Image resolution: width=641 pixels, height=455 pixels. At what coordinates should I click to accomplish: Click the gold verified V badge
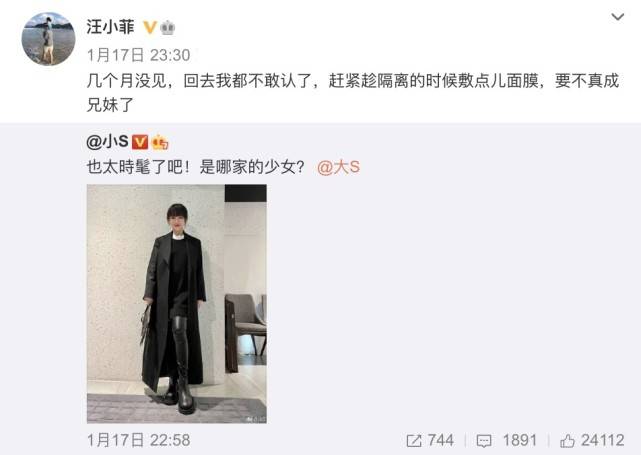(x=150, y=28)
